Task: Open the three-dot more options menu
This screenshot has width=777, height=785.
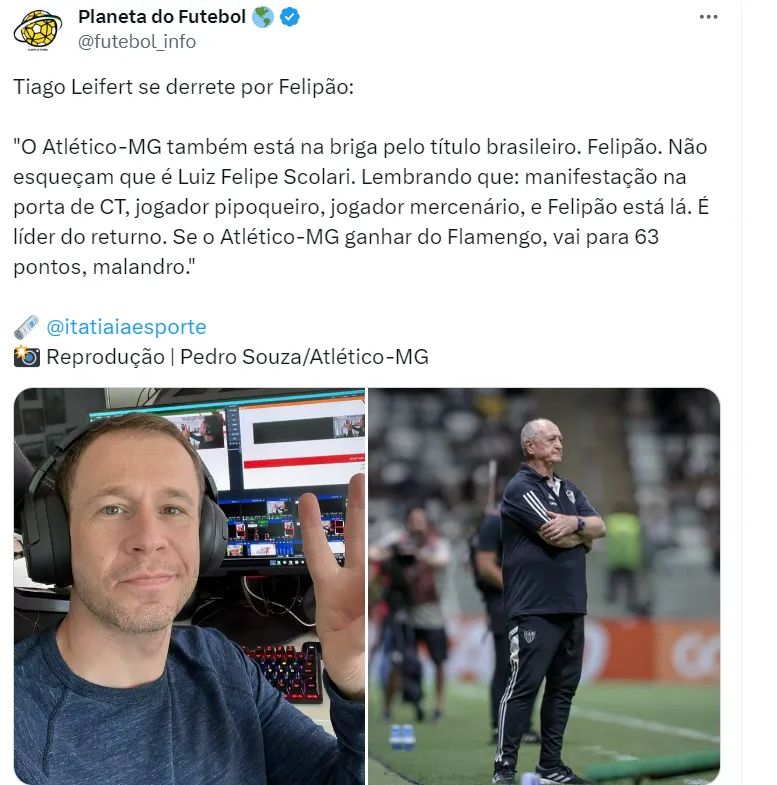Action: point(708,17)
